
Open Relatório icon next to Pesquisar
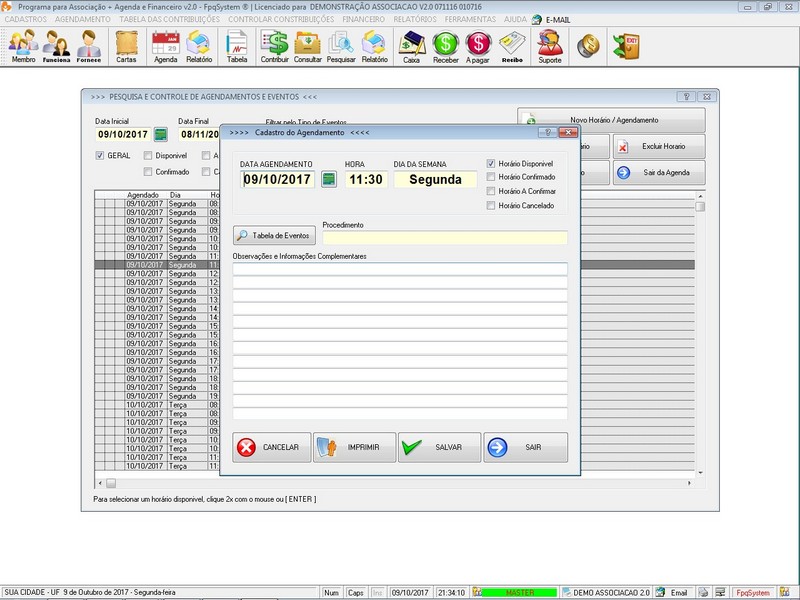click(x=374, y=46)
